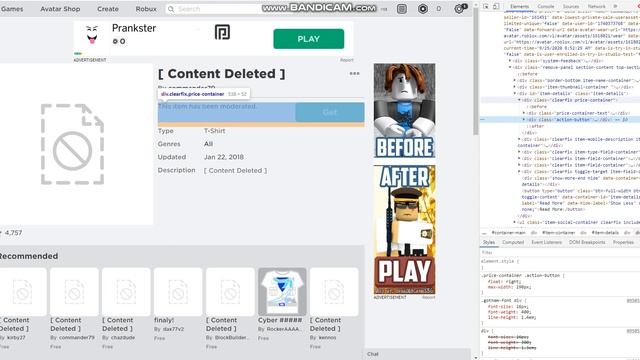640x360 pixels.
Task: Open creator link commander79 in recommendations
Action: pyautogui.click(x=77, y=338)
